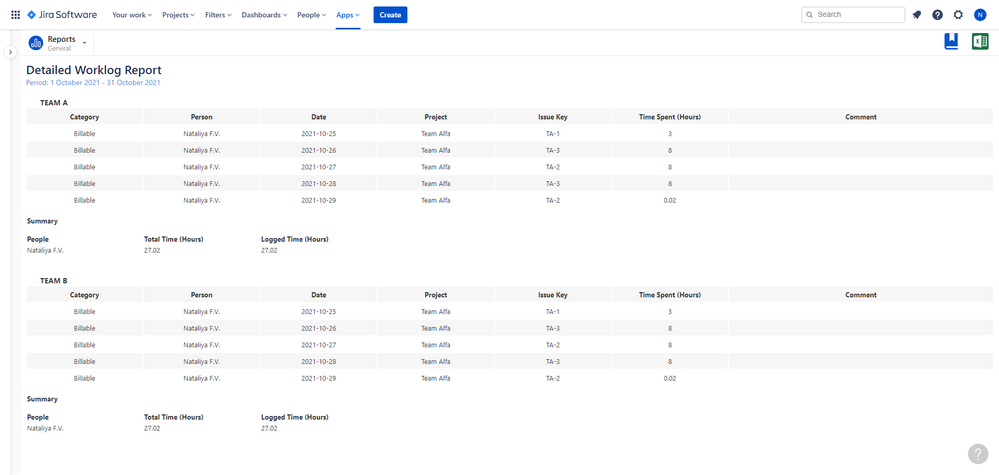
Task: Click Category column header in TEAM B table
Action: pyautogui.click(x=84, y=295)
